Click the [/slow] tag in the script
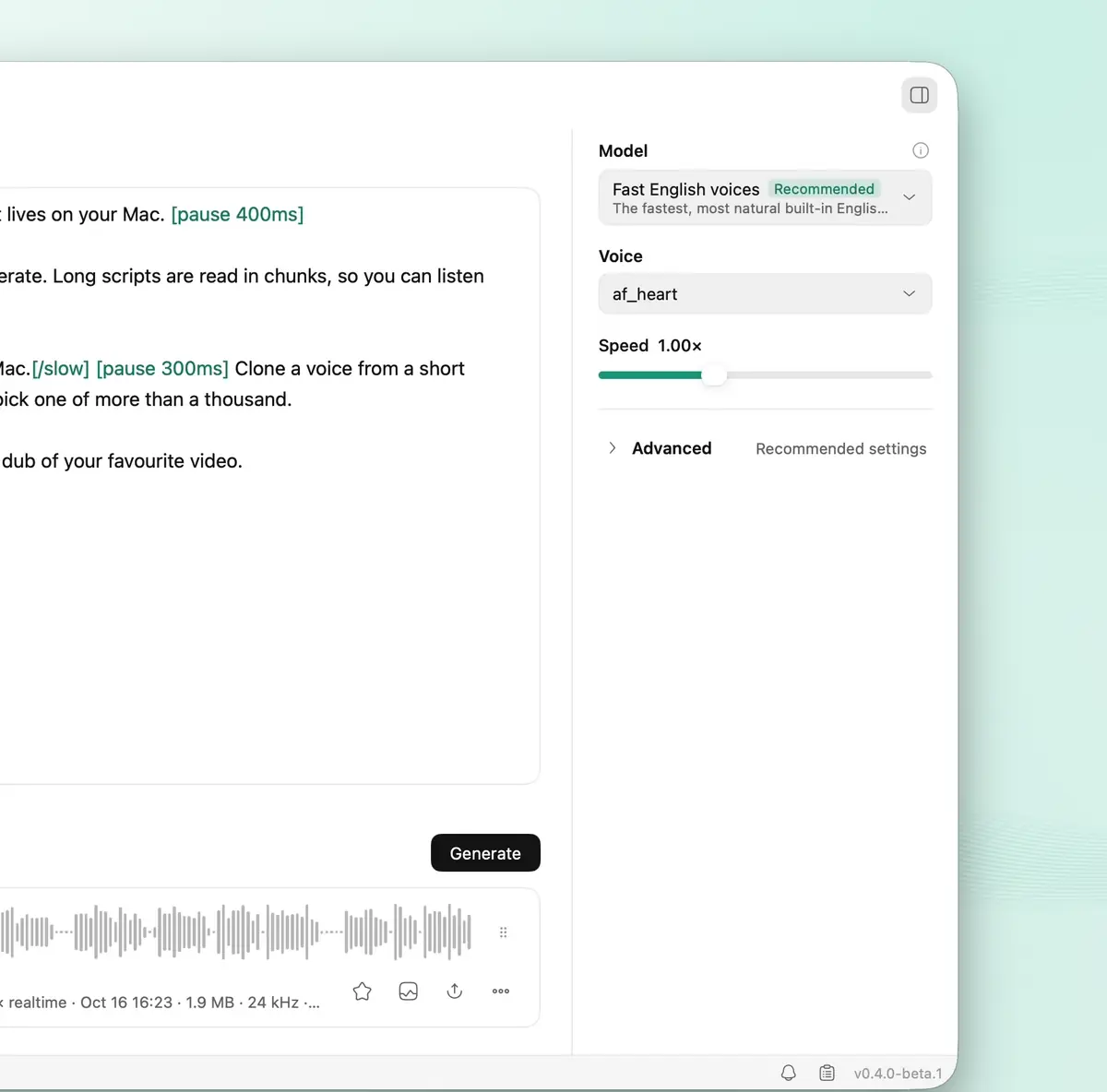 tap(61, 368)
